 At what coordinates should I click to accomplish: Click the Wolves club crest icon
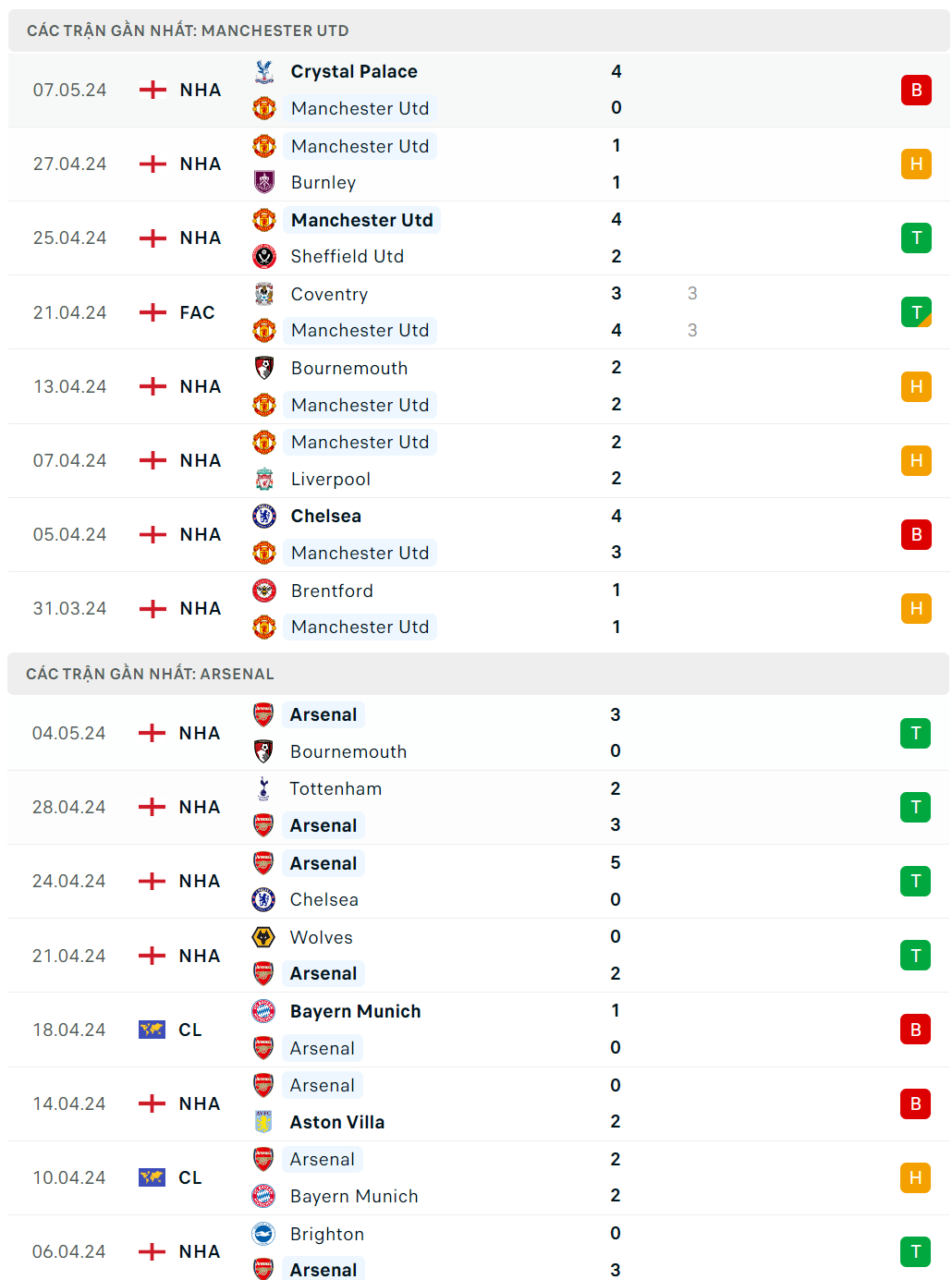tap(263, 937)
